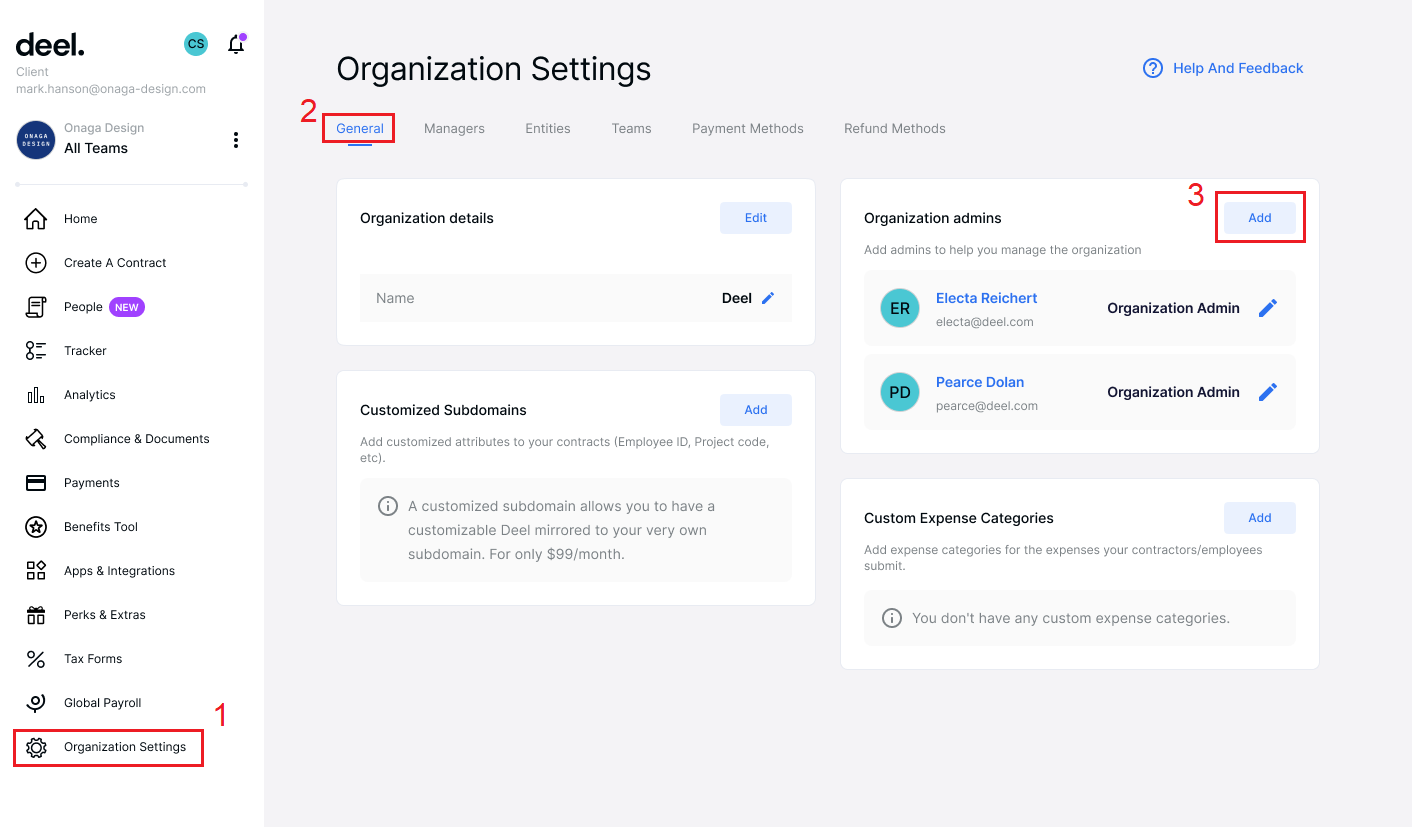Screen dimensions: 1412x827
Task: Click the pencil icon next to Pearce Dolan's role
Action: 1267,391
